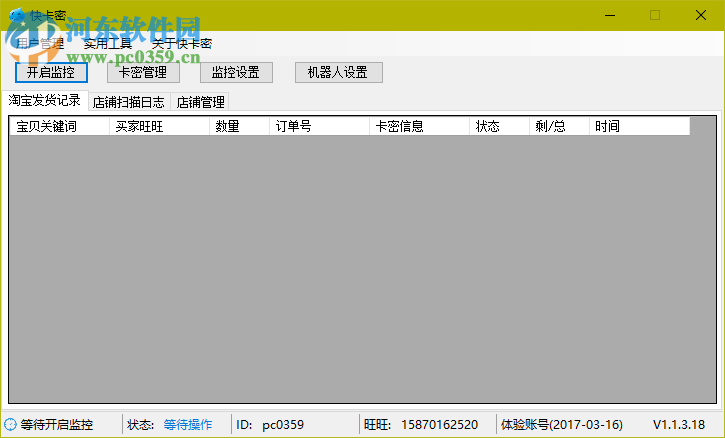Viewport: 725px width, 438px height.
Task: Click the 时间 column header
Action: 639,126
